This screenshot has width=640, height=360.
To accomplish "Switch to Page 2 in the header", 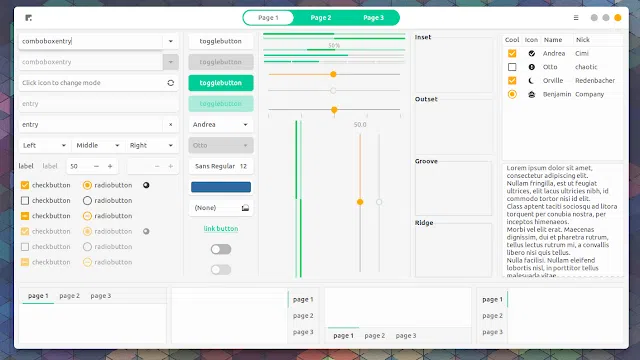I will (x=321, y=18).
